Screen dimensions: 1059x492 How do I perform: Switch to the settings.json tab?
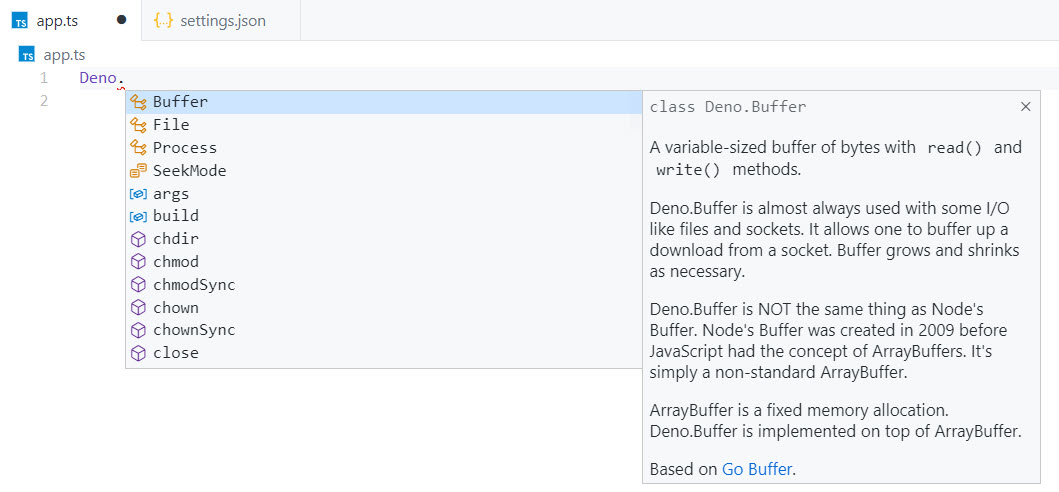pos(222,21)
